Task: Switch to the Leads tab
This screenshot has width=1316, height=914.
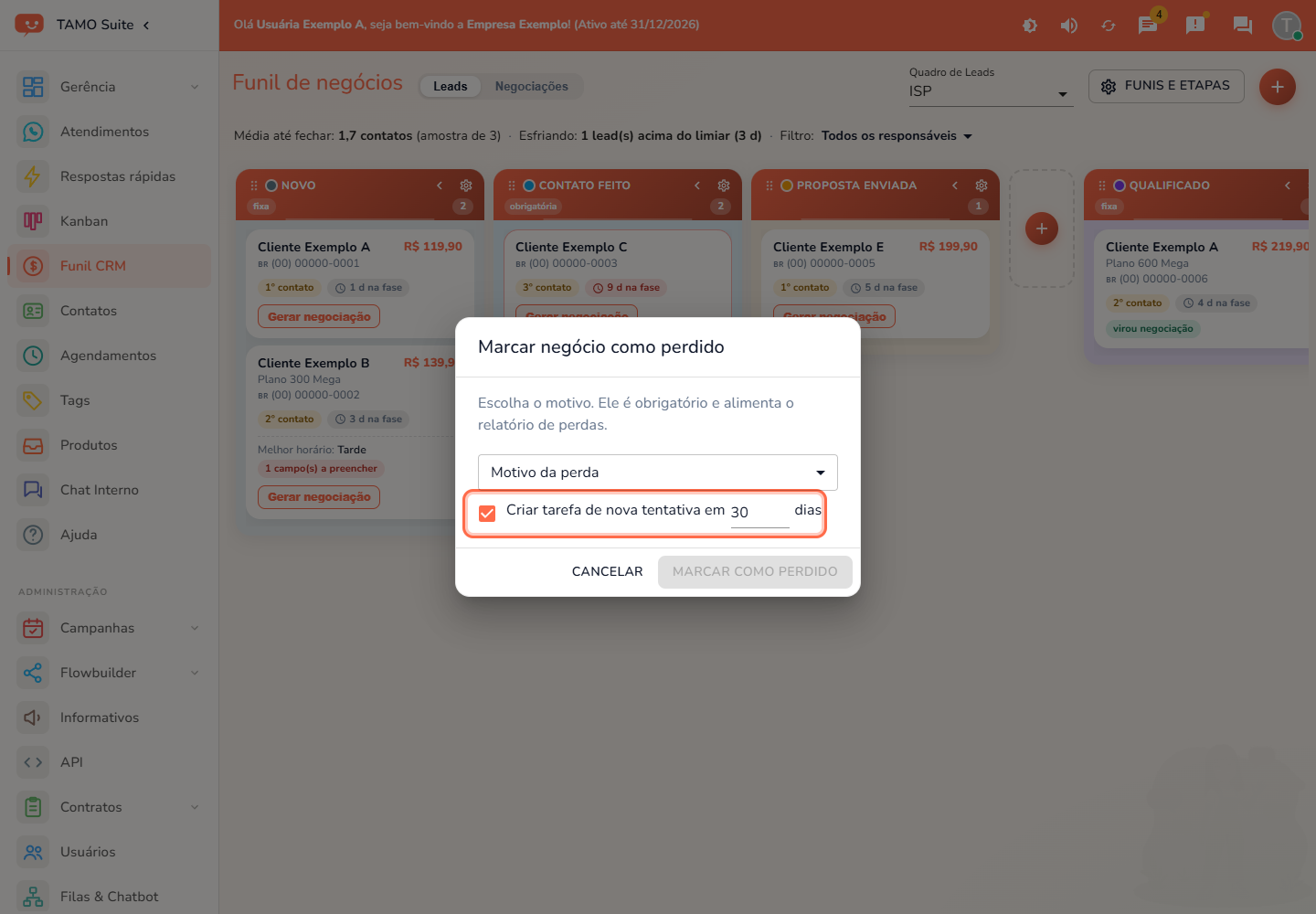Action: [451, 86]
